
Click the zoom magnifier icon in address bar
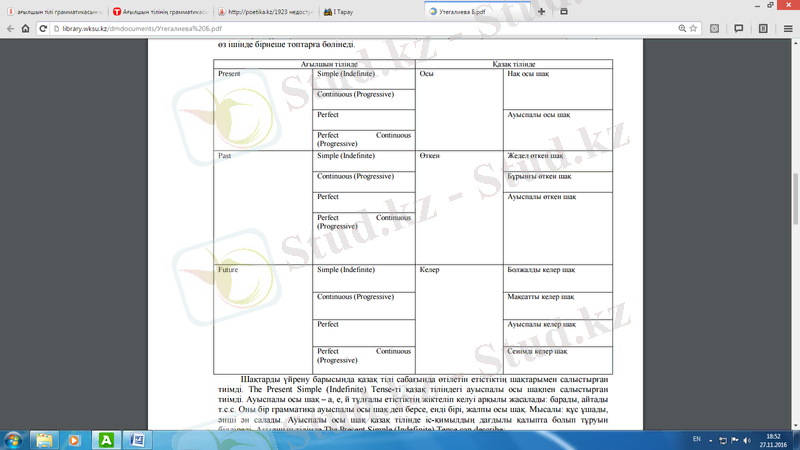coord(682,29)
